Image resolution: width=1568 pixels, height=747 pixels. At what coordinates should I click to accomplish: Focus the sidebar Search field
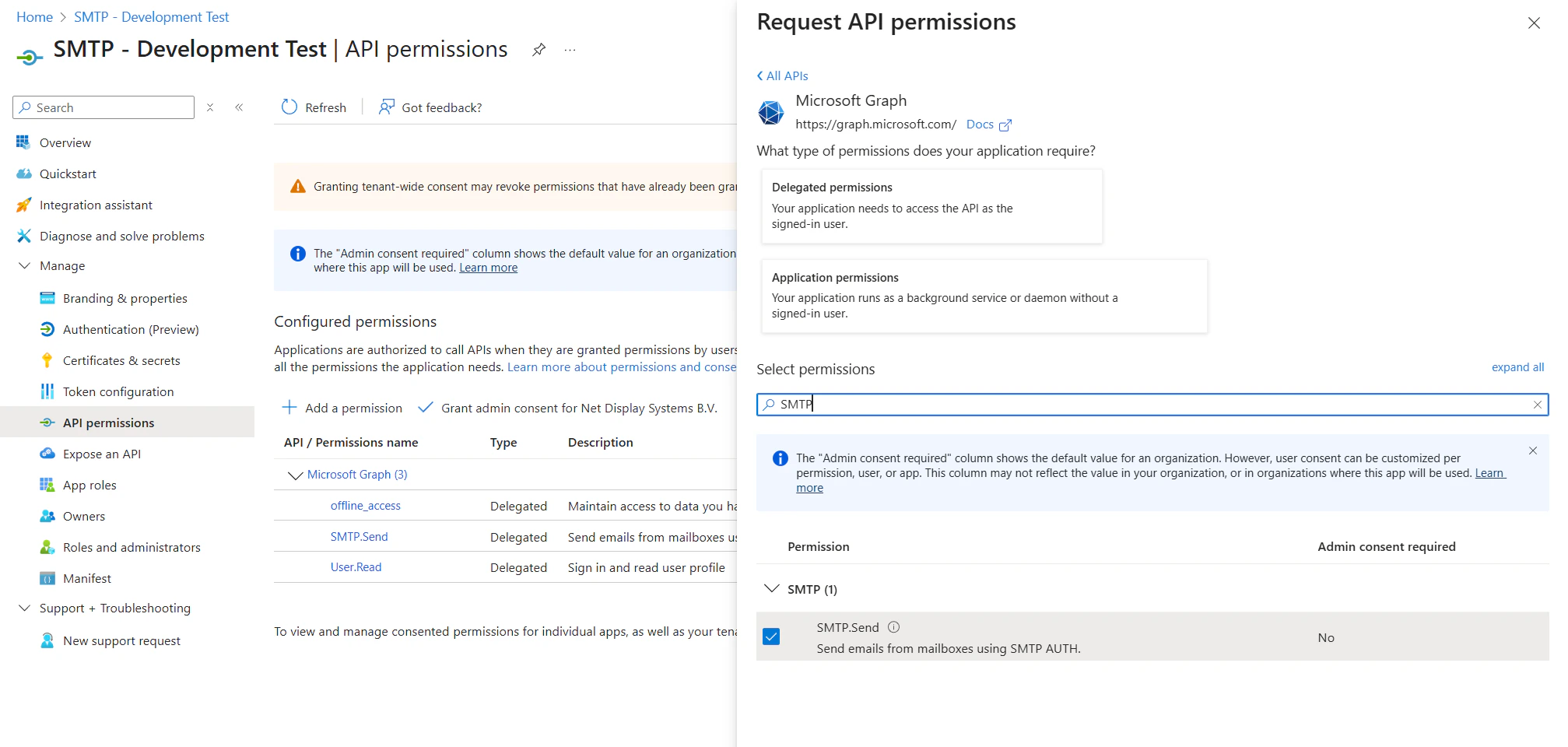(x=103, y=107)
